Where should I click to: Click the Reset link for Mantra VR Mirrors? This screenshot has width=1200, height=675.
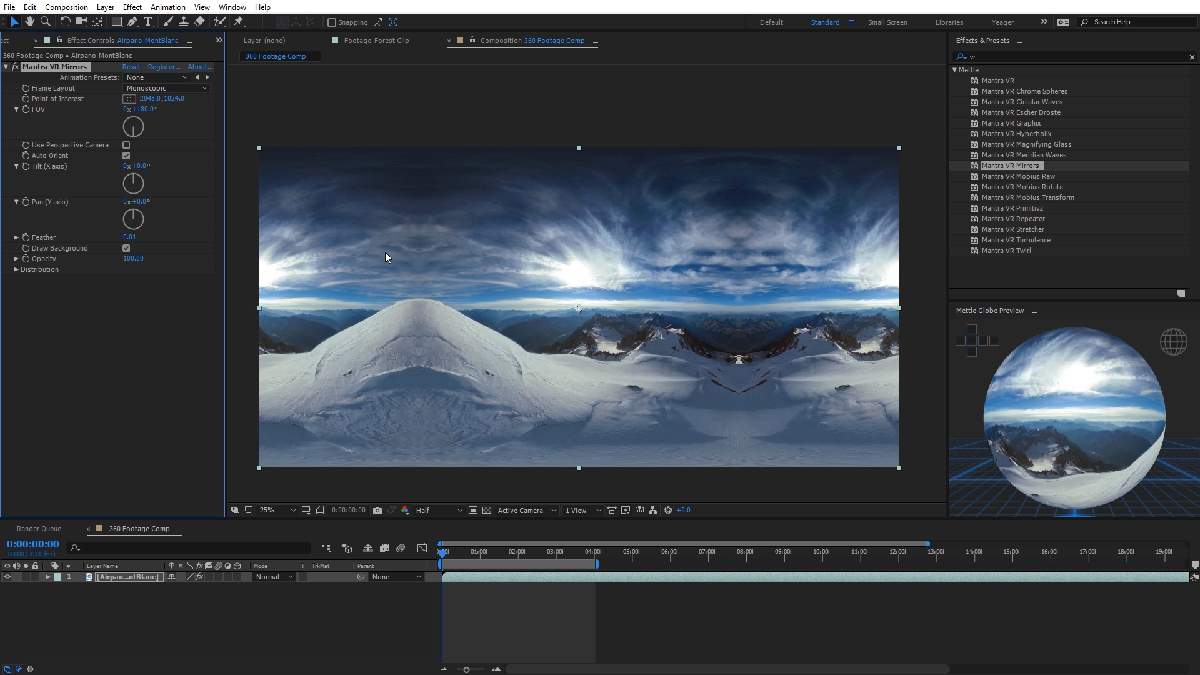[130, 67]
